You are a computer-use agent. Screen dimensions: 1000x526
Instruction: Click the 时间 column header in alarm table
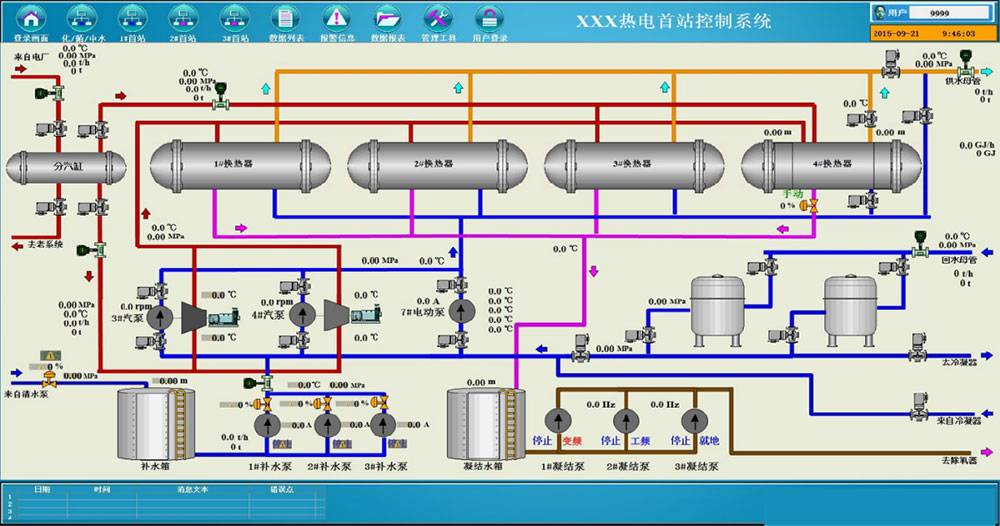[102, 490]
